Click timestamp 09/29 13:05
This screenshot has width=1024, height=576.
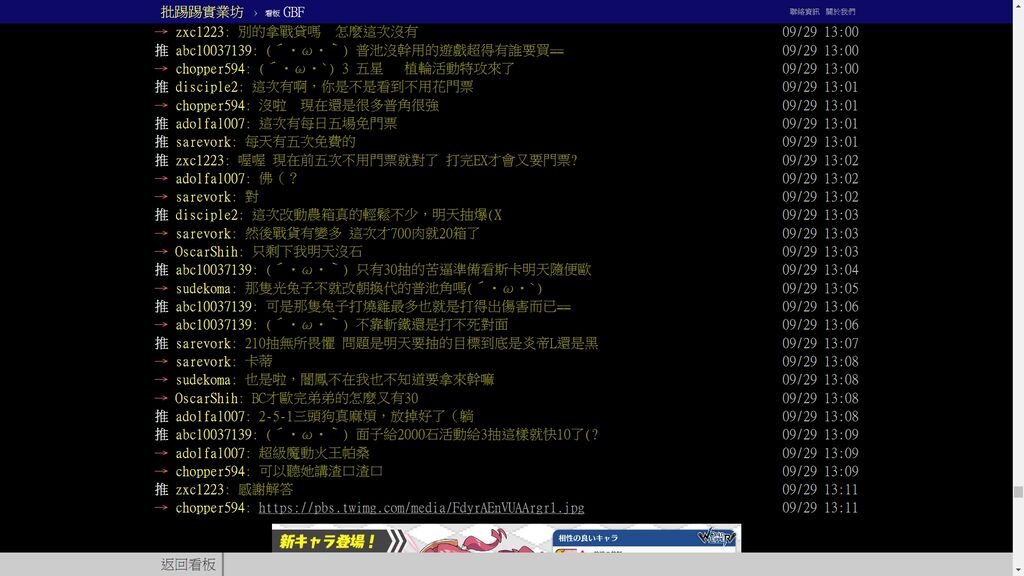click(x=820, y=288)
